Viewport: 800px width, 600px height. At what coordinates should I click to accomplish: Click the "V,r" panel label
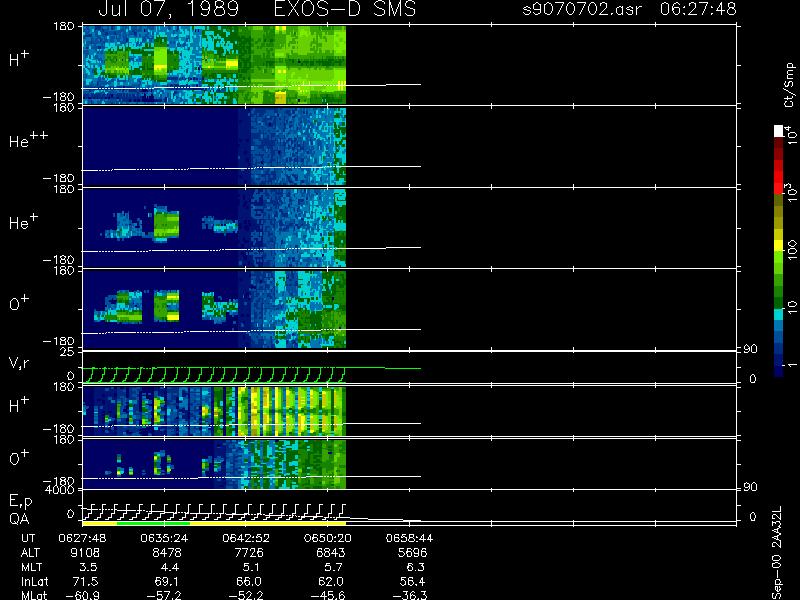[x=19, y=363]
